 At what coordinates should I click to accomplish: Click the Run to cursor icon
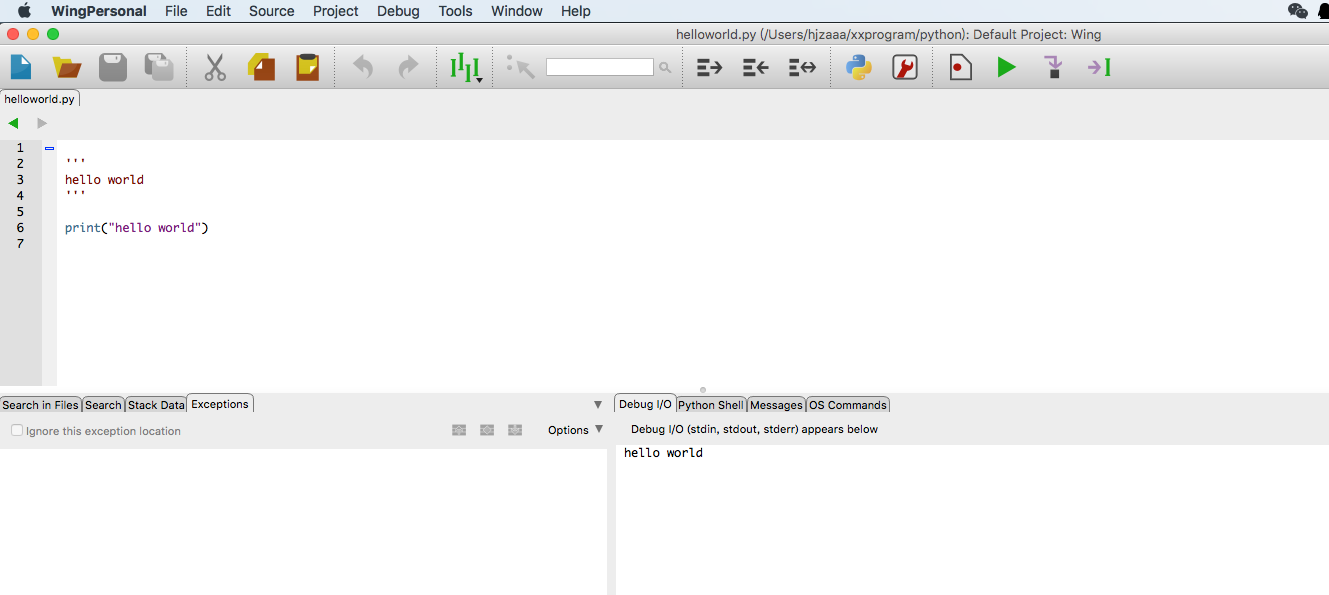click(x=1099, y=67)
